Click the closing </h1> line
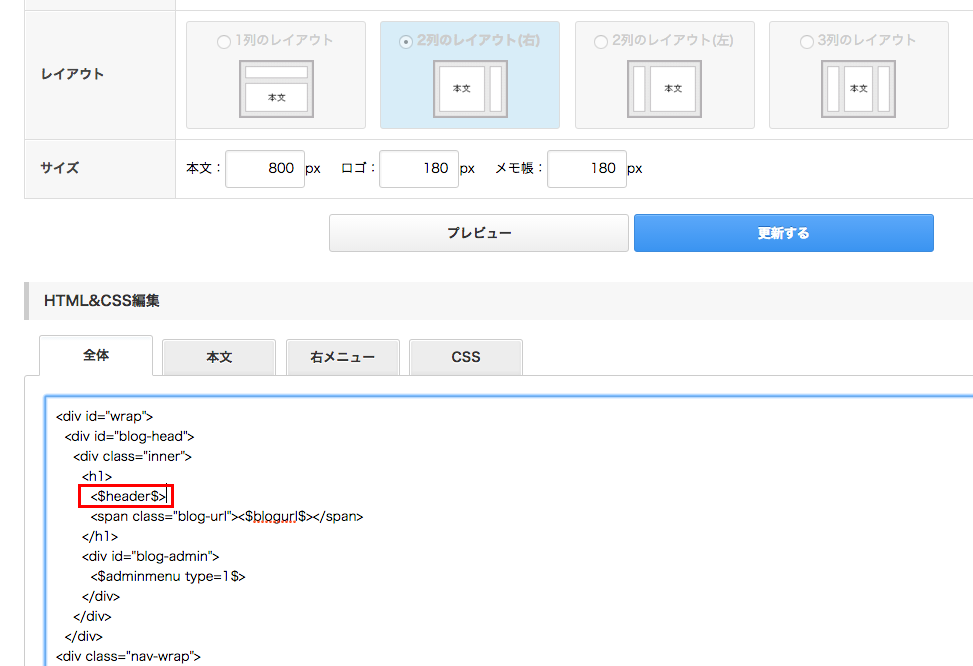Screen dimensions: 973x666 click(x=100, y=536)
